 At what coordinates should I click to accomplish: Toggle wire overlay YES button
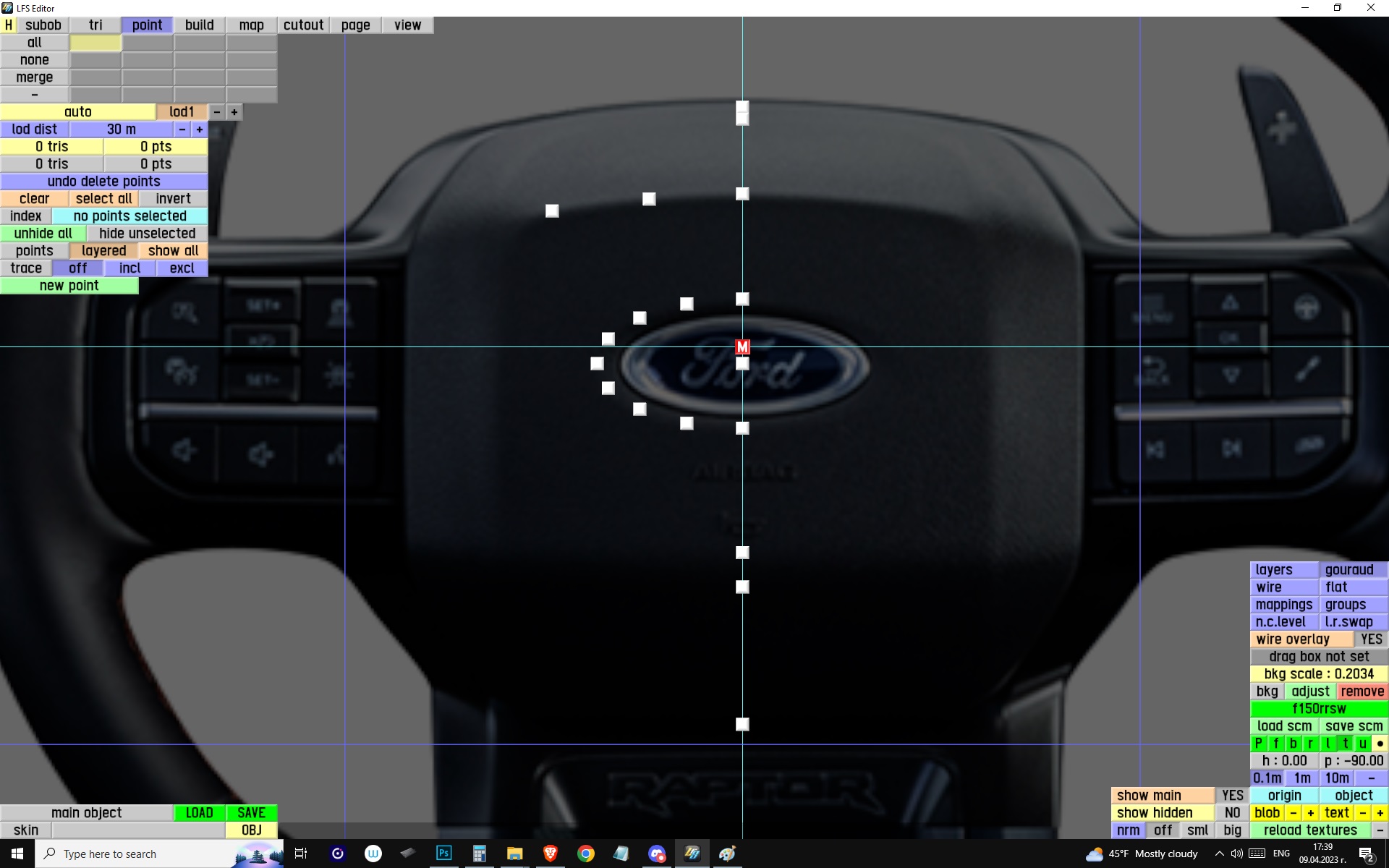1371,639
